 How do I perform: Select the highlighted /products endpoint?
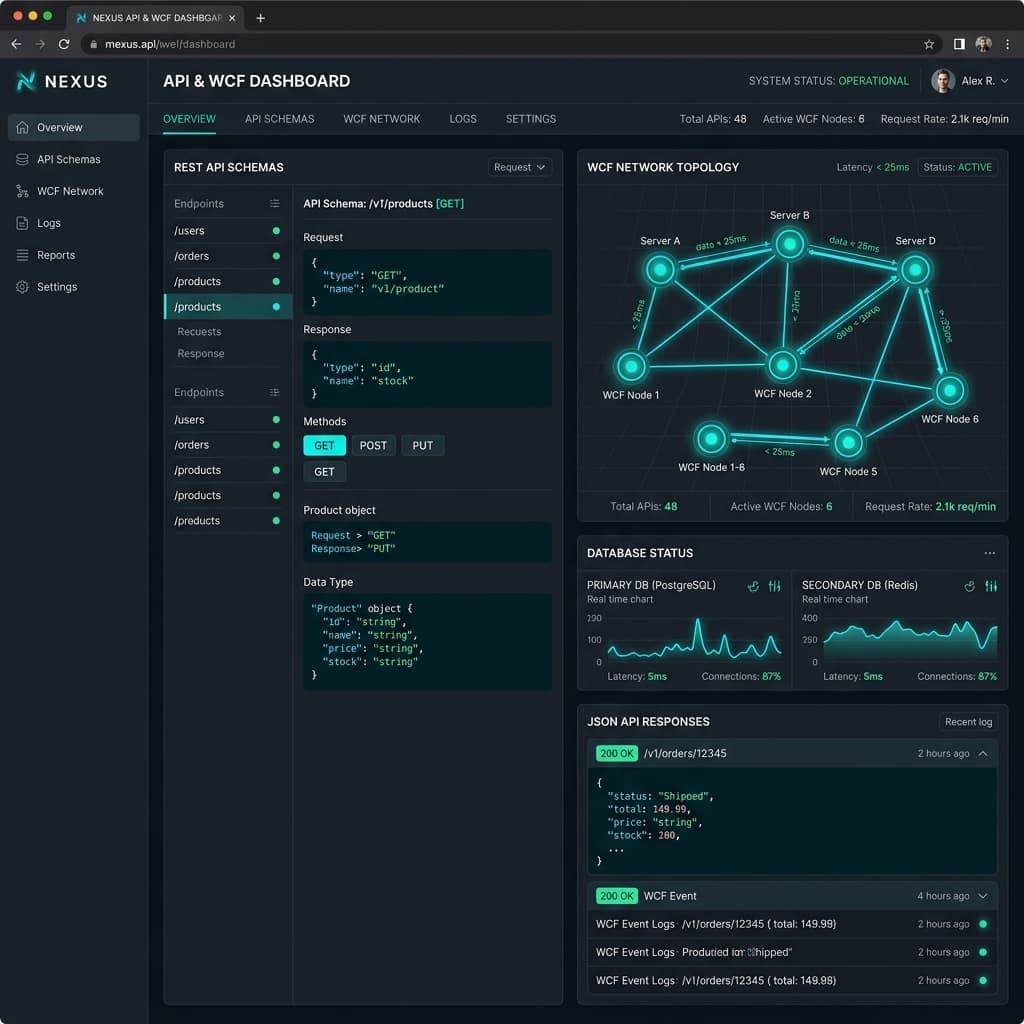click(227, 307)
